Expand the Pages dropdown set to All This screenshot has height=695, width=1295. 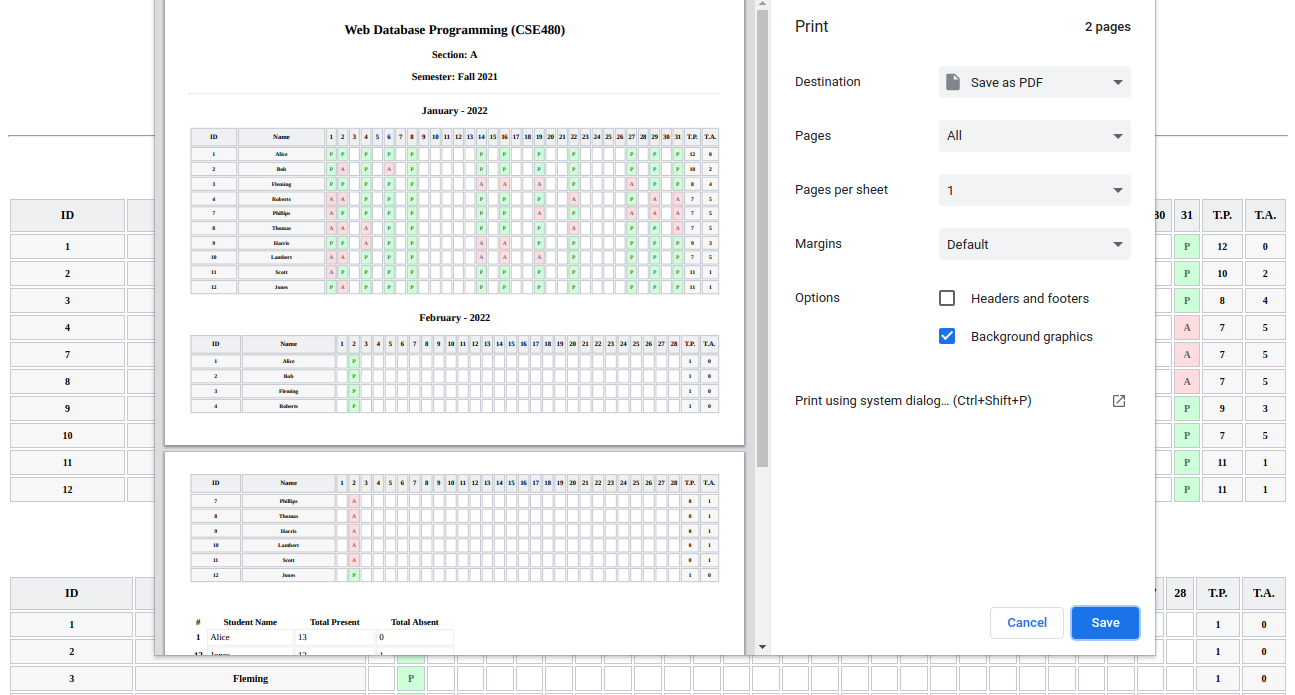[1034, 136]
